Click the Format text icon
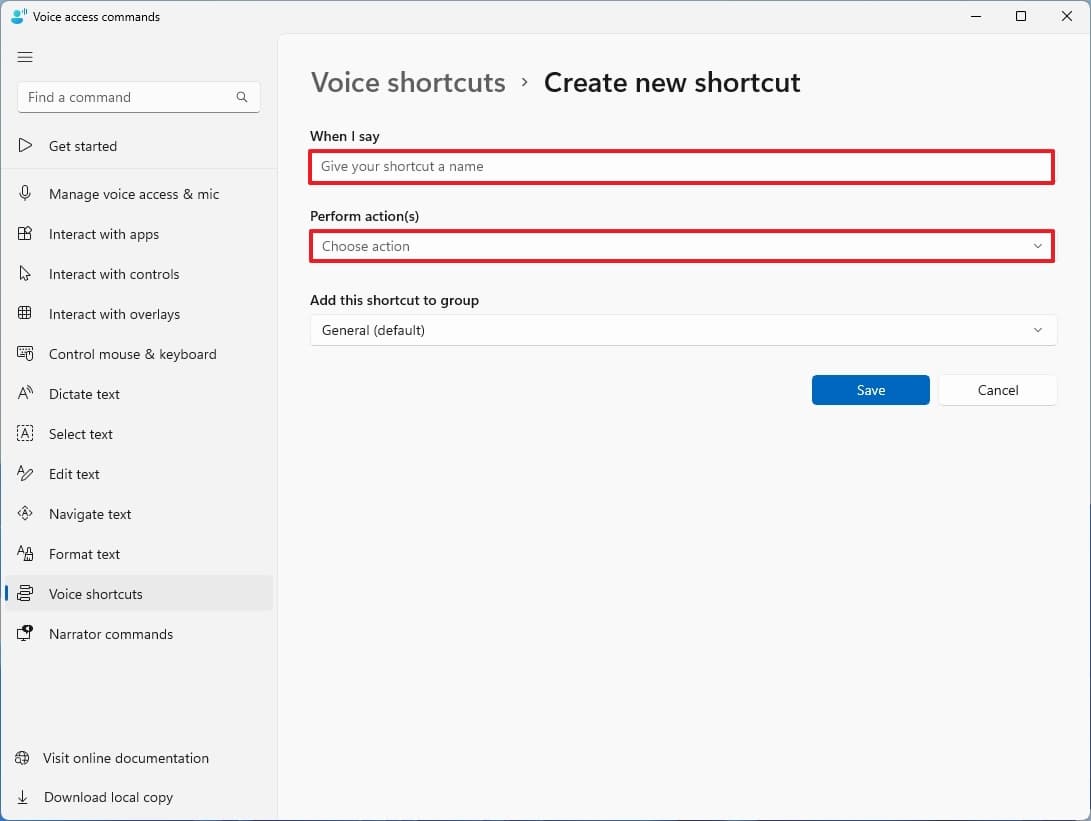Viewport: 1091px width, 821px height. click(x=24, y=554)
